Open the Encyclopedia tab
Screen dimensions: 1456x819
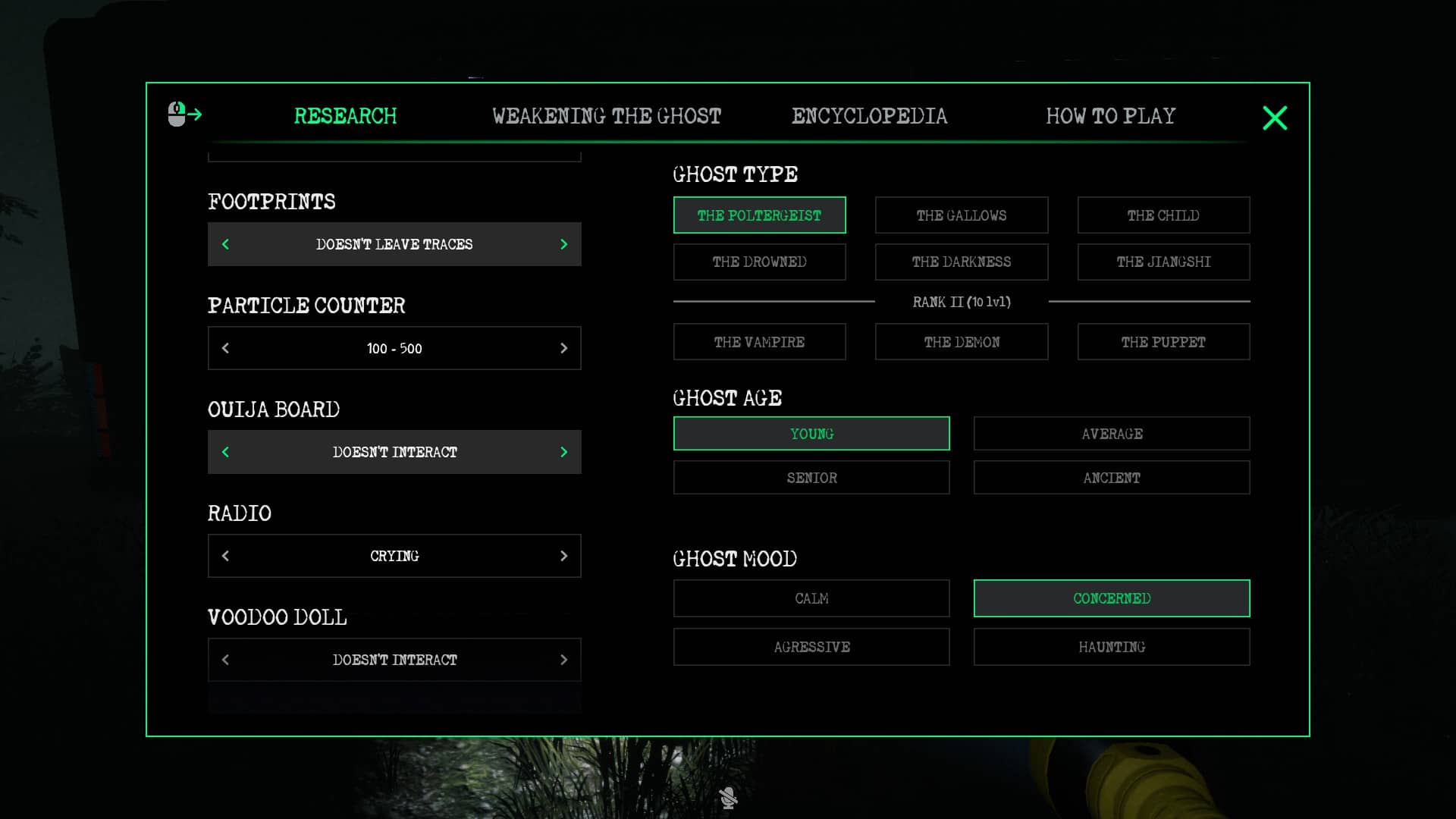click(870, 116)
